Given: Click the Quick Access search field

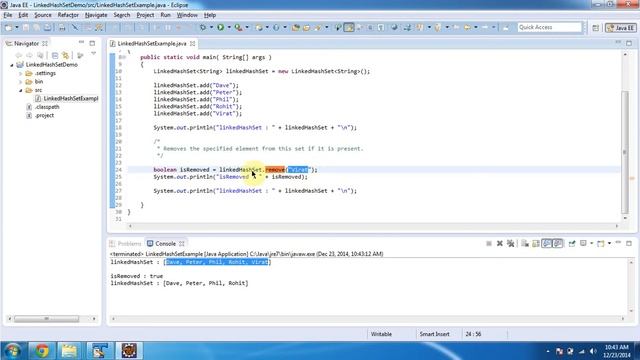Looking at the screenshot, I should coord(549,27).
